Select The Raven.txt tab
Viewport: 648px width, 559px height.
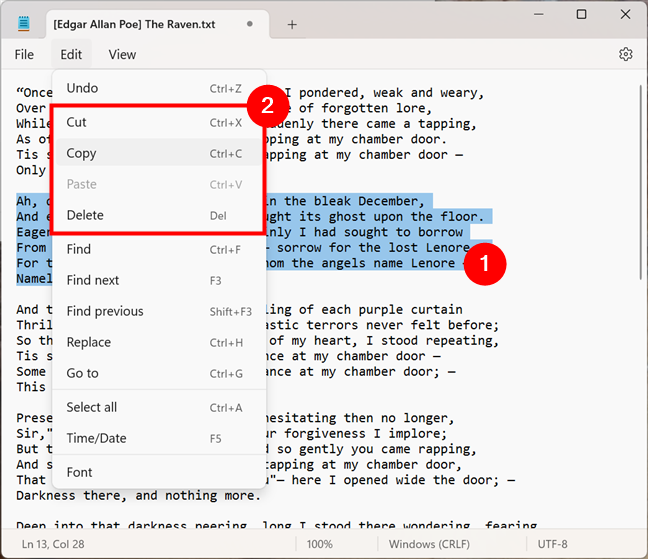[157, 24]
